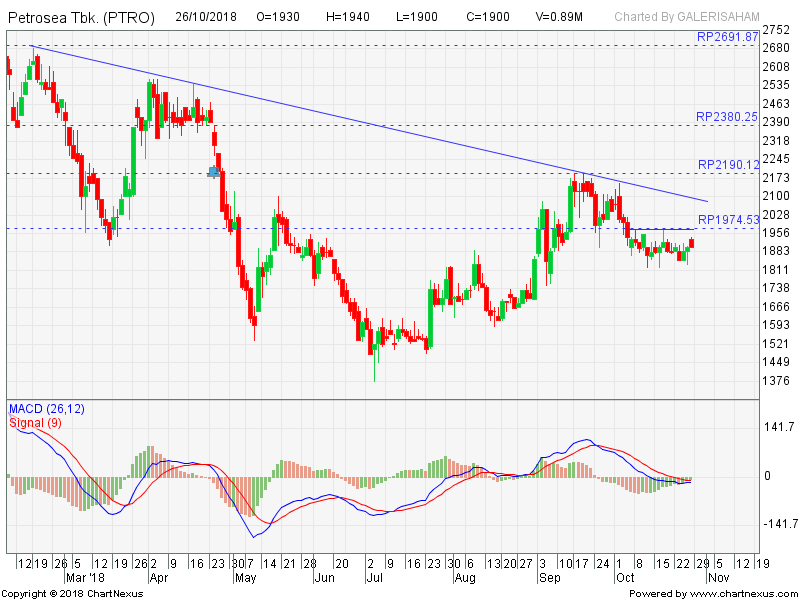
Task: Click the RP1974.53 support level label
Action: tap(727, 220)
